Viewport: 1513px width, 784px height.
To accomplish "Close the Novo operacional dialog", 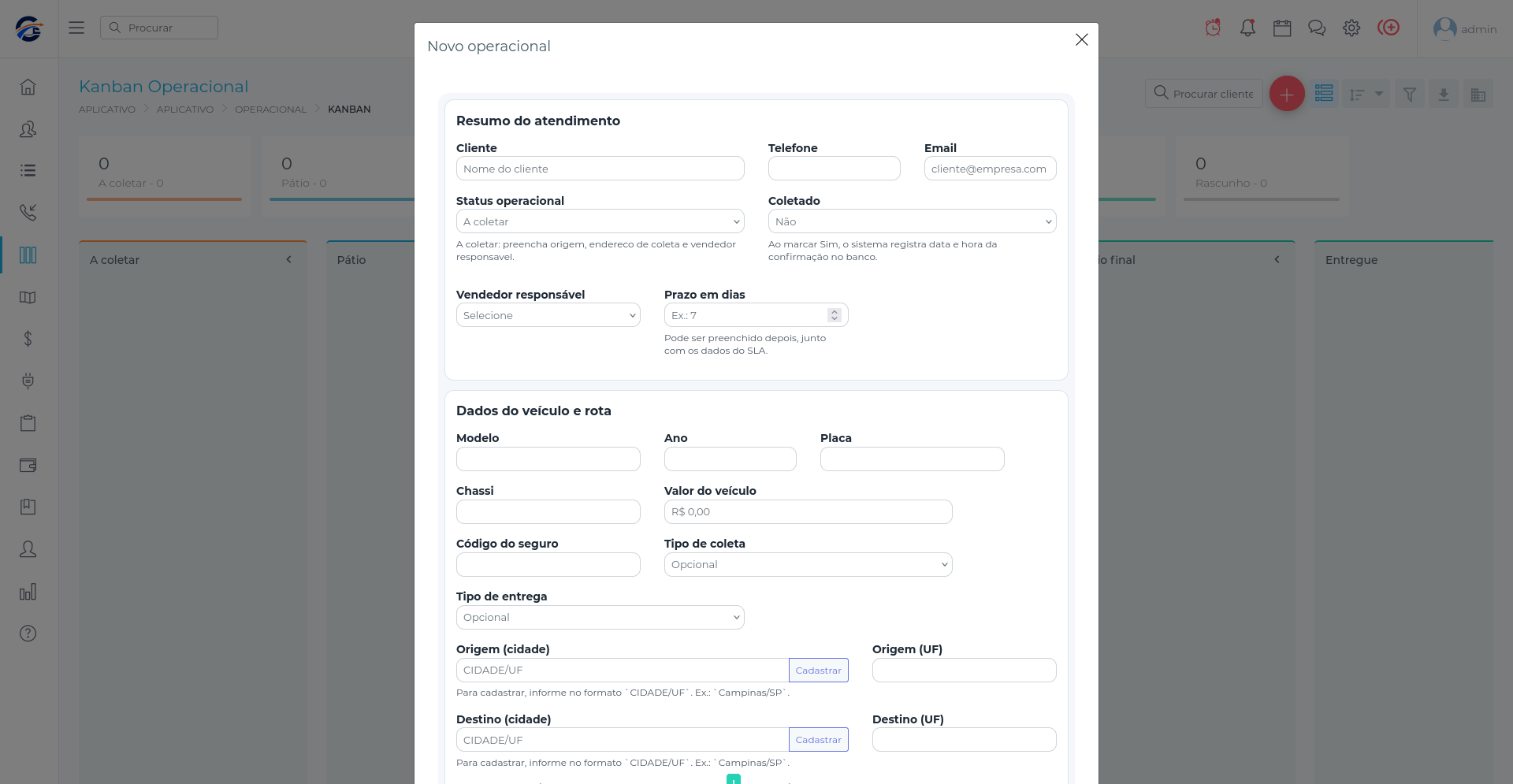I will [1081, 39].
